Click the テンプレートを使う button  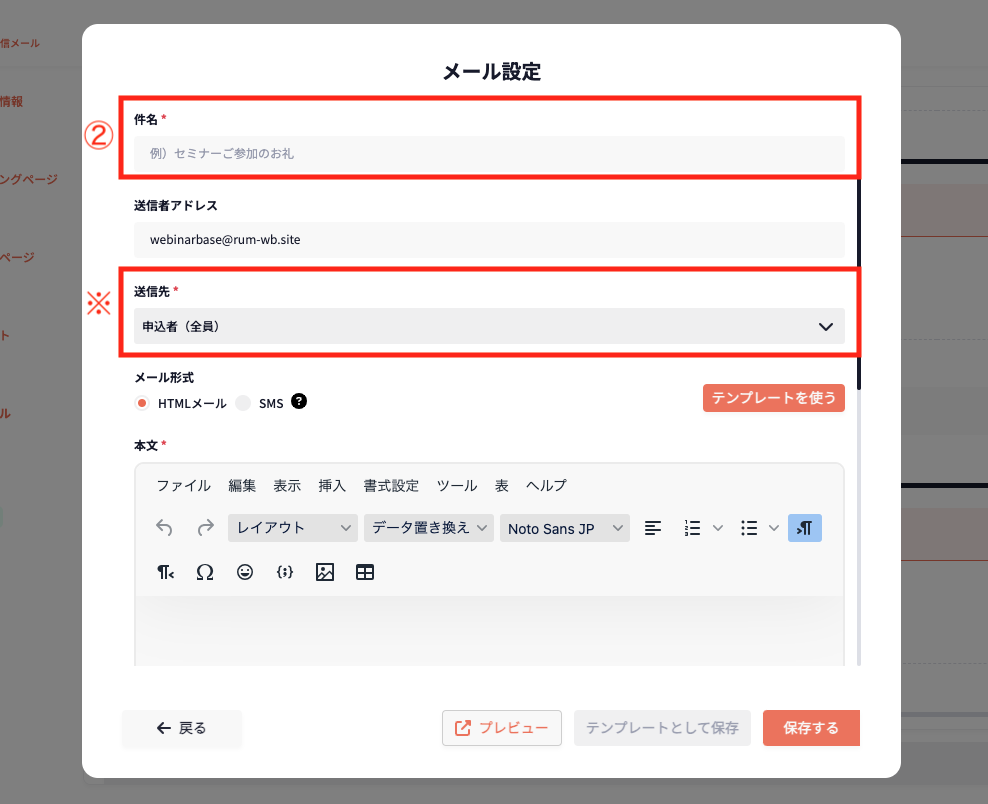(773, 398)
